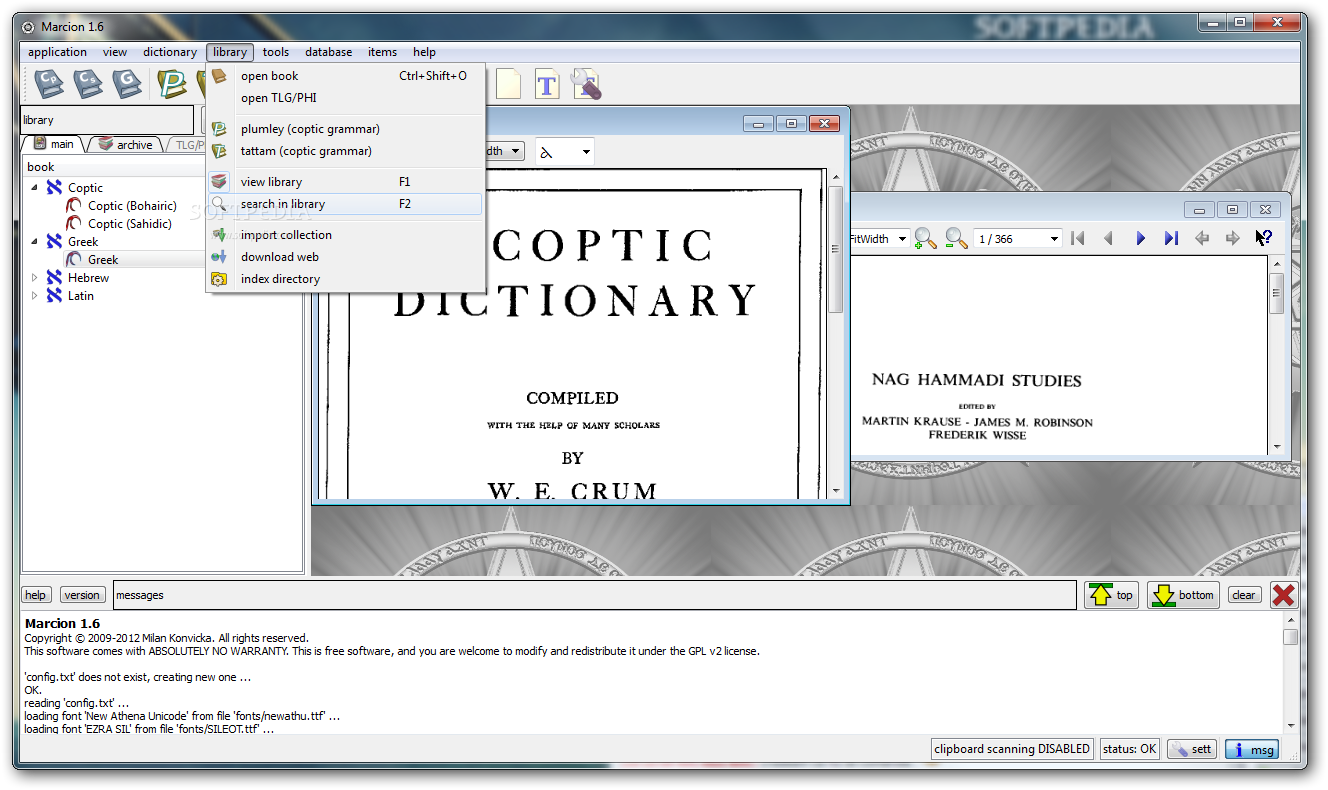The image size is (1328, 790).
Task: Click the library title input field
Action: [106, 120]
